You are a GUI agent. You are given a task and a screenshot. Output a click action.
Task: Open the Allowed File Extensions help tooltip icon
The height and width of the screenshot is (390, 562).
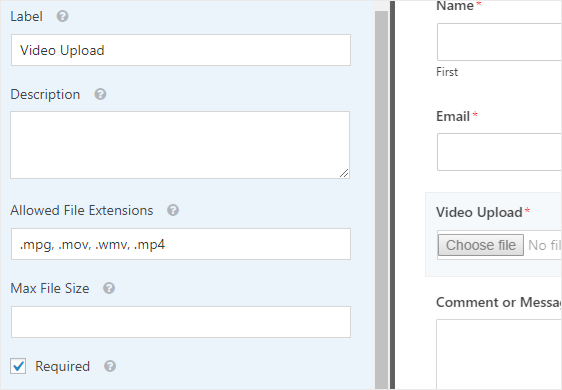(173, 210)
